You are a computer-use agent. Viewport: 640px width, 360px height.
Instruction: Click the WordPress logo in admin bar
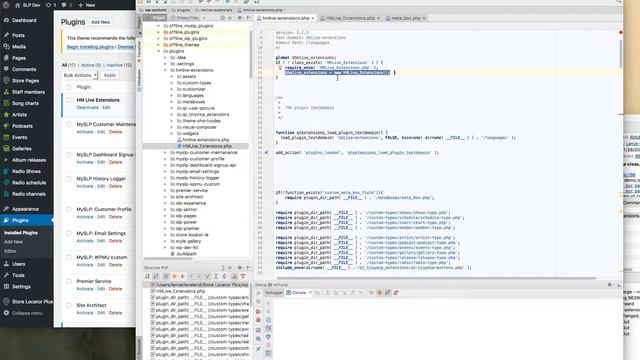pos(6,5)
